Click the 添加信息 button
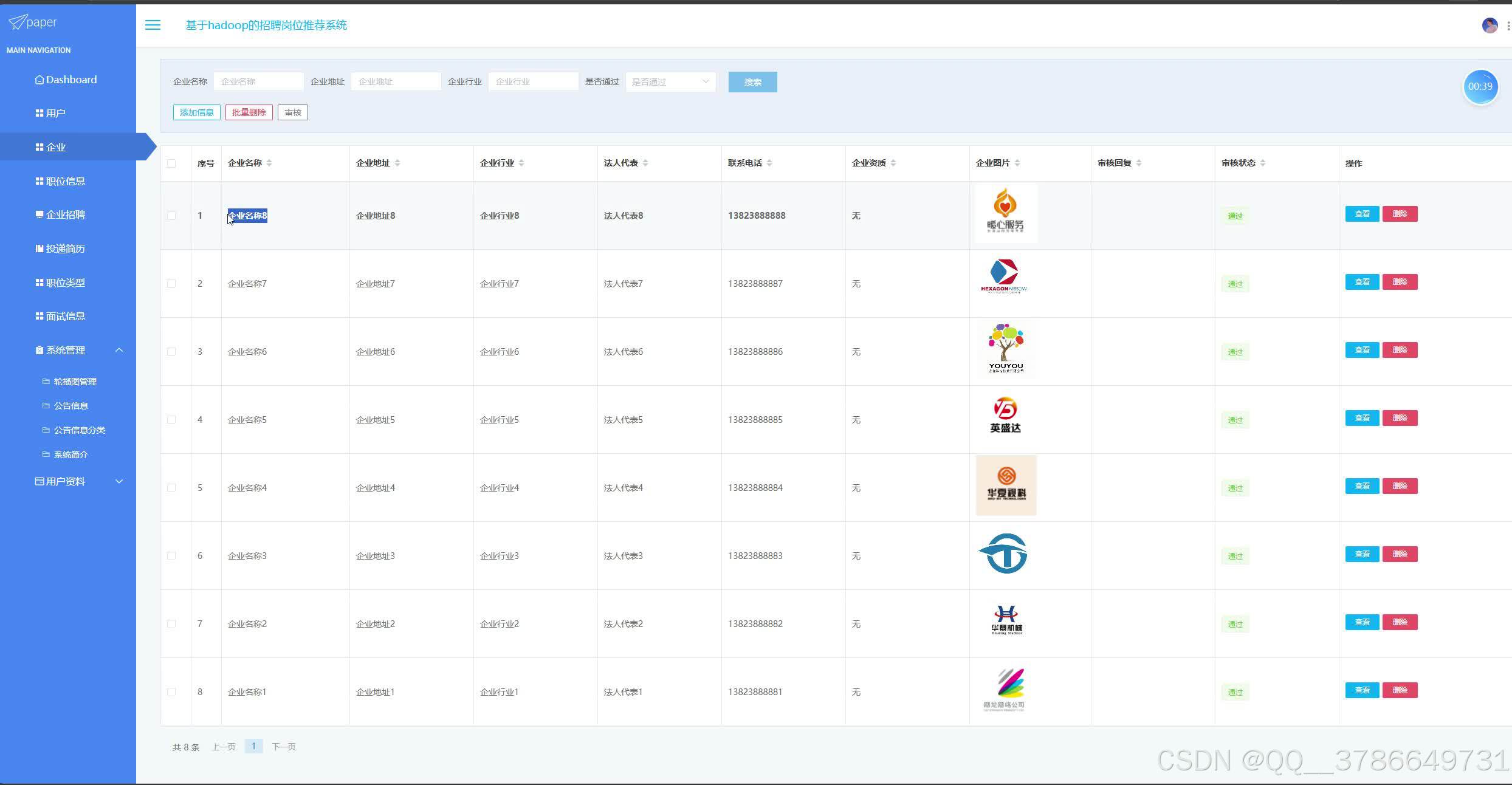Screen dimensions: 1512x785 (196, 112)
